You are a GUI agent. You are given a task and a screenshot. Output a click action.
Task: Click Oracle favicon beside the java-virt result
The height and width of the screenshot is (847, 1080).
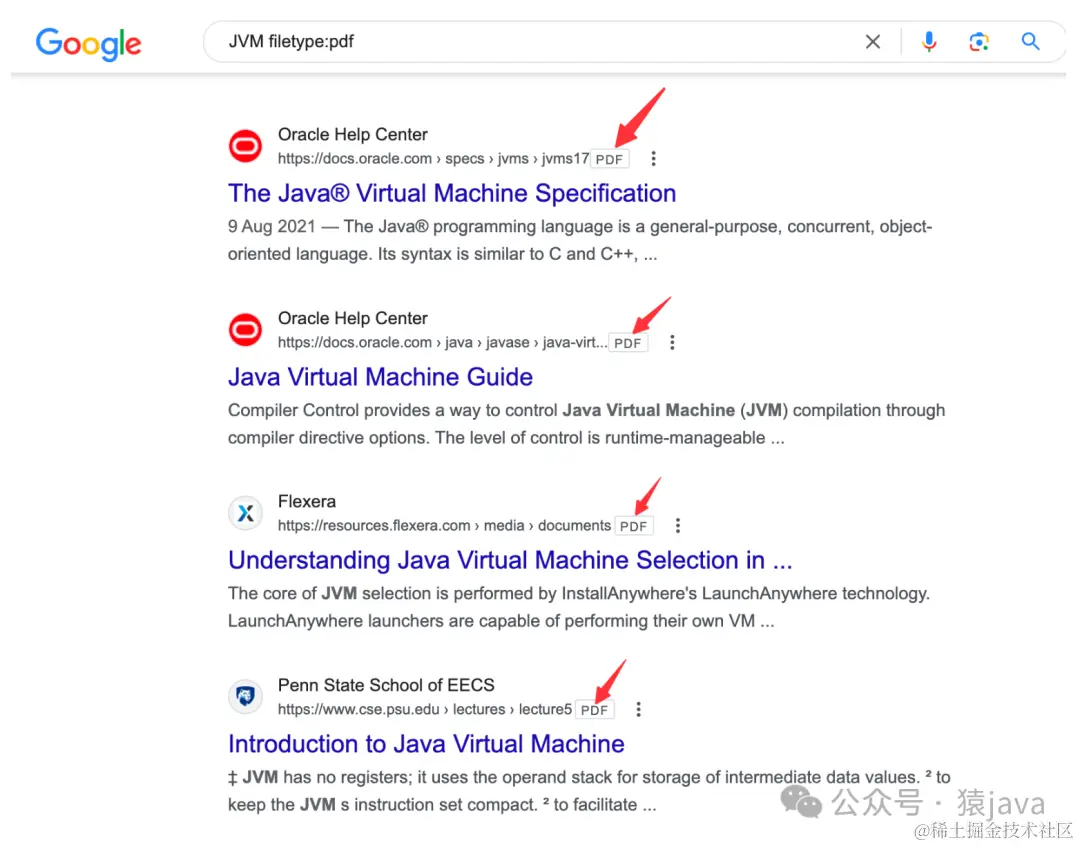coord(245,330)
